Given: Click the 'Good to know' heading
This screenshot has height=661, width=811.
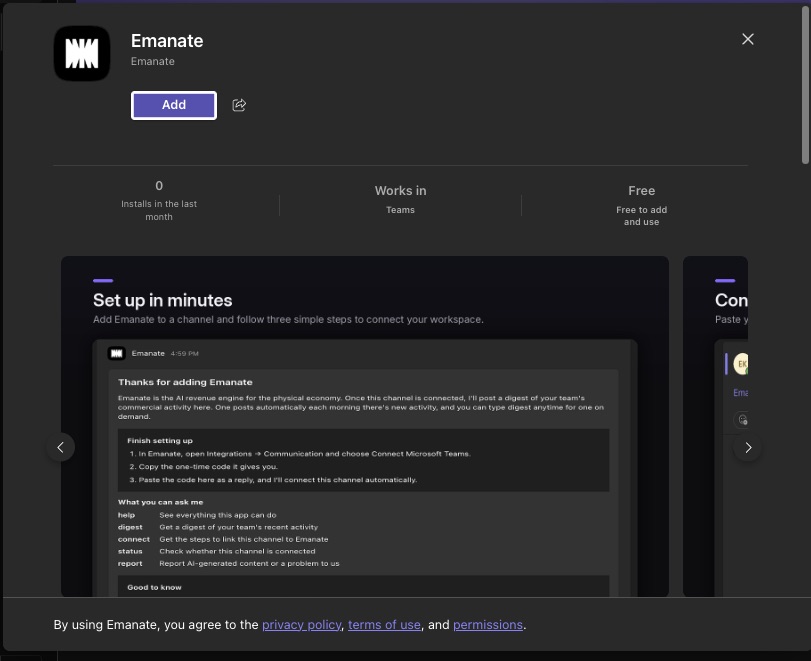Looking at the screenshot, I should click(154, 588).
